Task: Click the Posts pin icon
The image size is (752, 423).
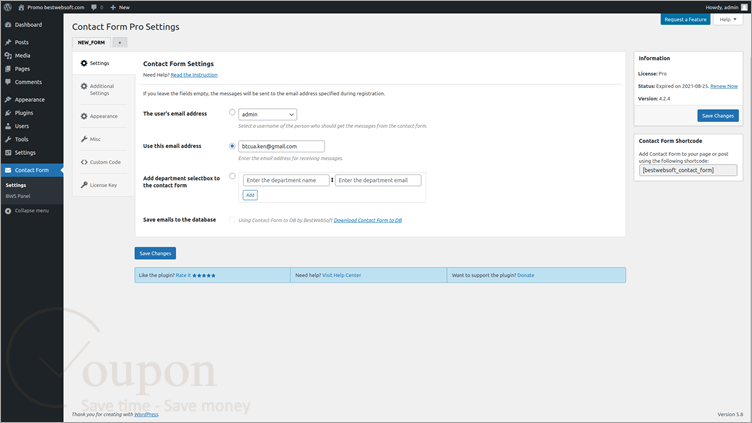Action: [x=8, y=42]
